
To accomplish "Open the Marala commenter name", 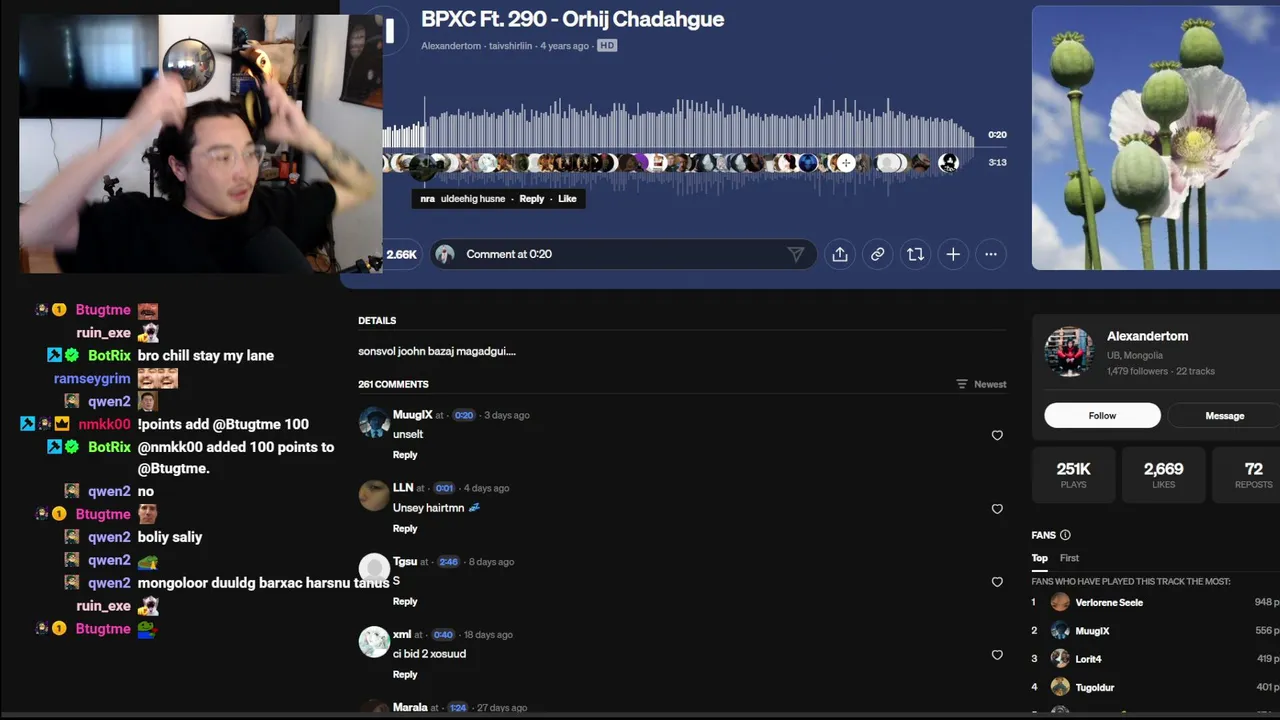I will pos(410,708).
